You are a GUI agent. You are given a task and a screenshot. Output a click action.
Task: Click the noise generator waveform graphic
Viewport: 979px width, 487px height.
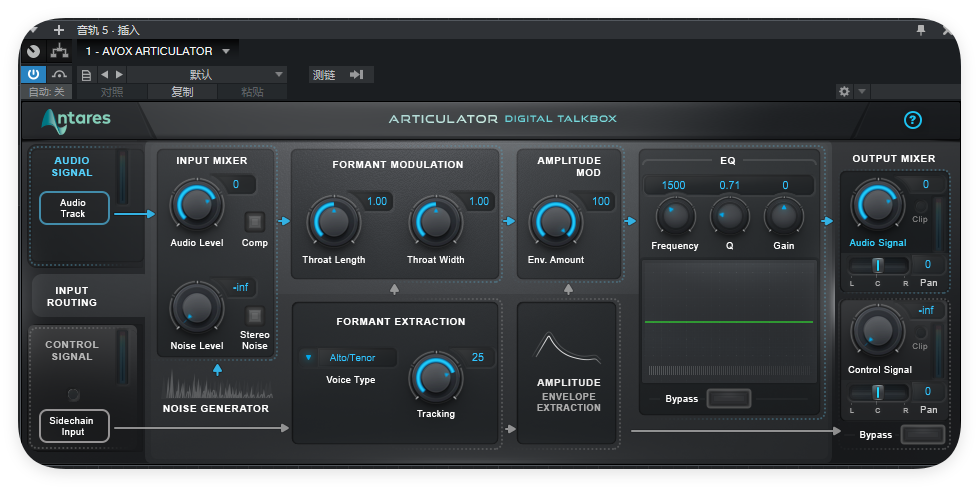(x=217, y=387)
